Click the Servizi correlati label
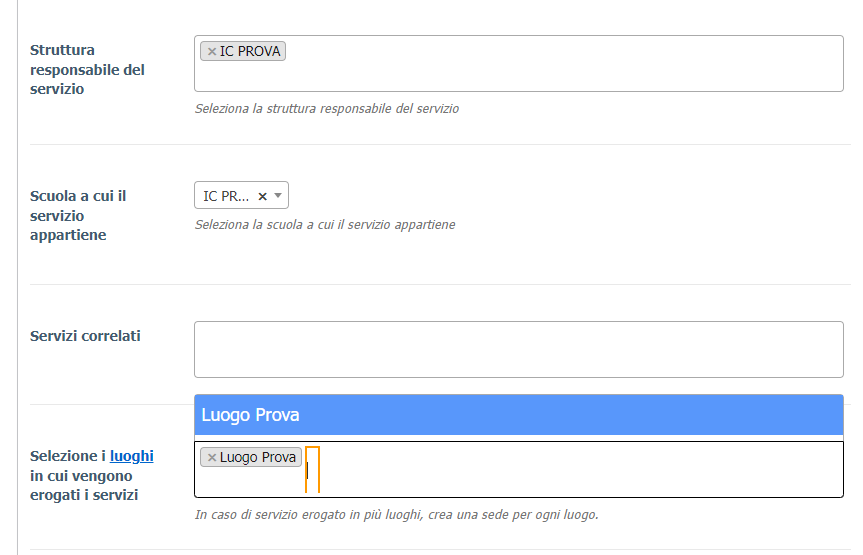 pos(85,336)
